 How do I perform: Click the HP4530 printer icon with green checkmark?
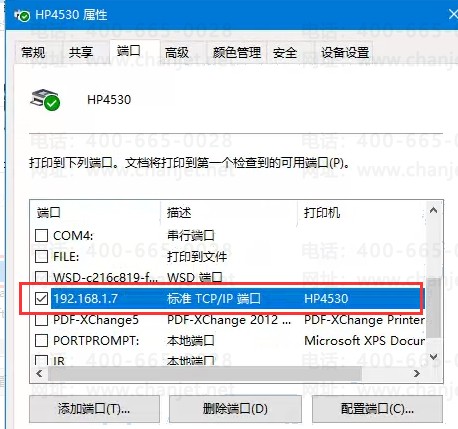click(45, 99)
